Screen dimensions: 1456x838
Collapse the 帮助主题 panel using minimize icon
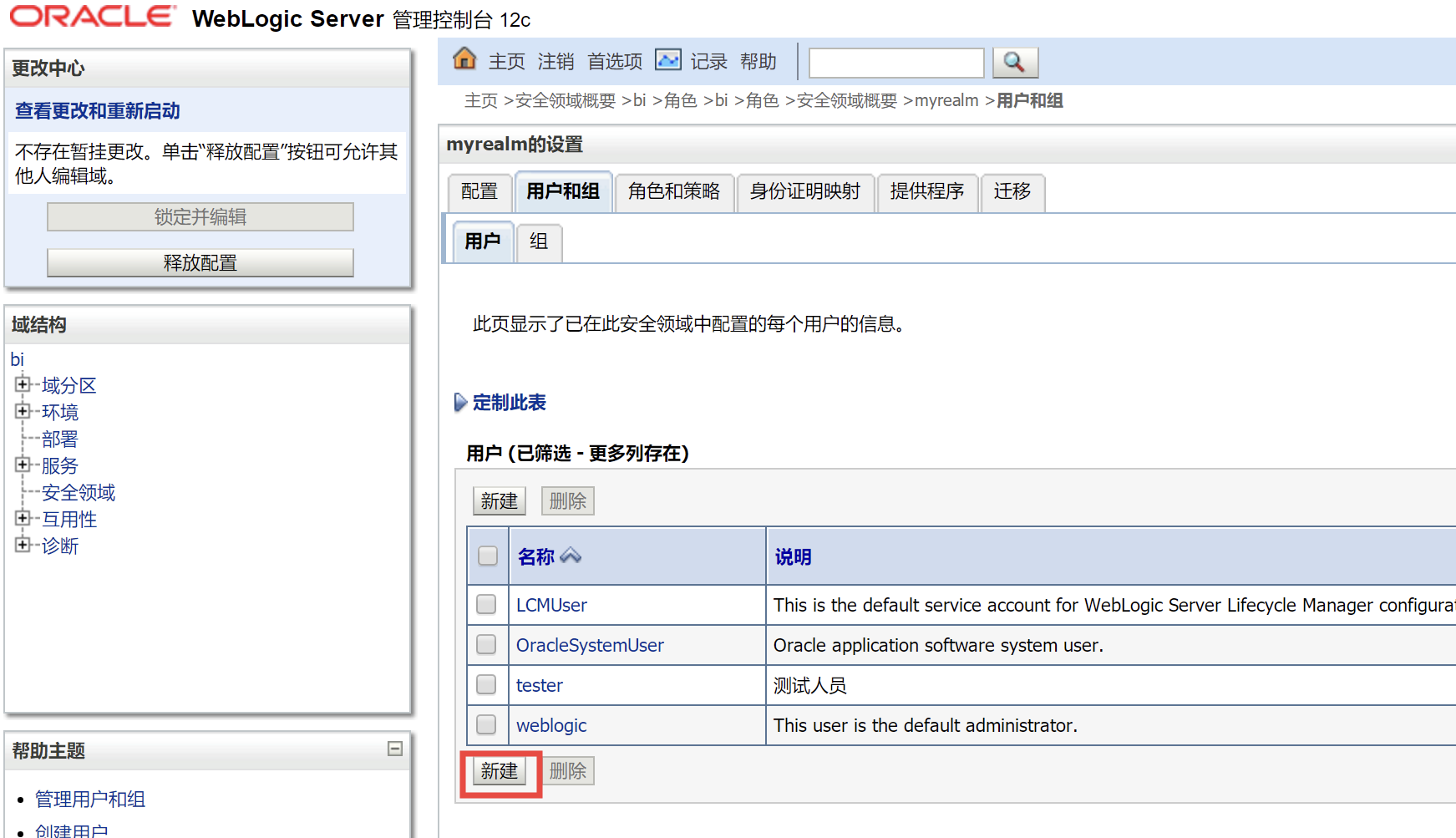click(395, 749)
